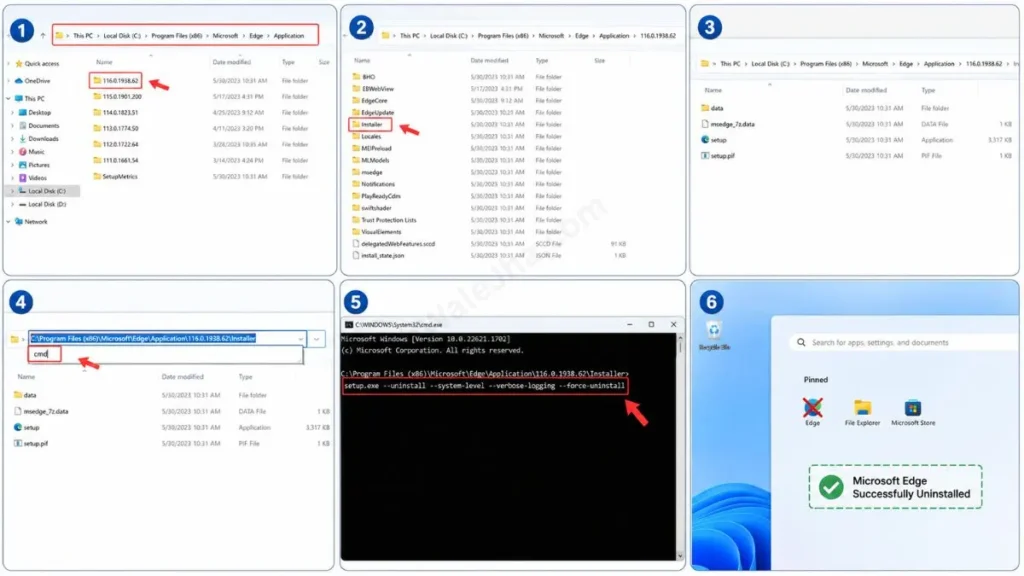This screenshot has width=1024, height=576.
Task: Click Application breadcrumb in panel 2
Action: pos(614,36)
